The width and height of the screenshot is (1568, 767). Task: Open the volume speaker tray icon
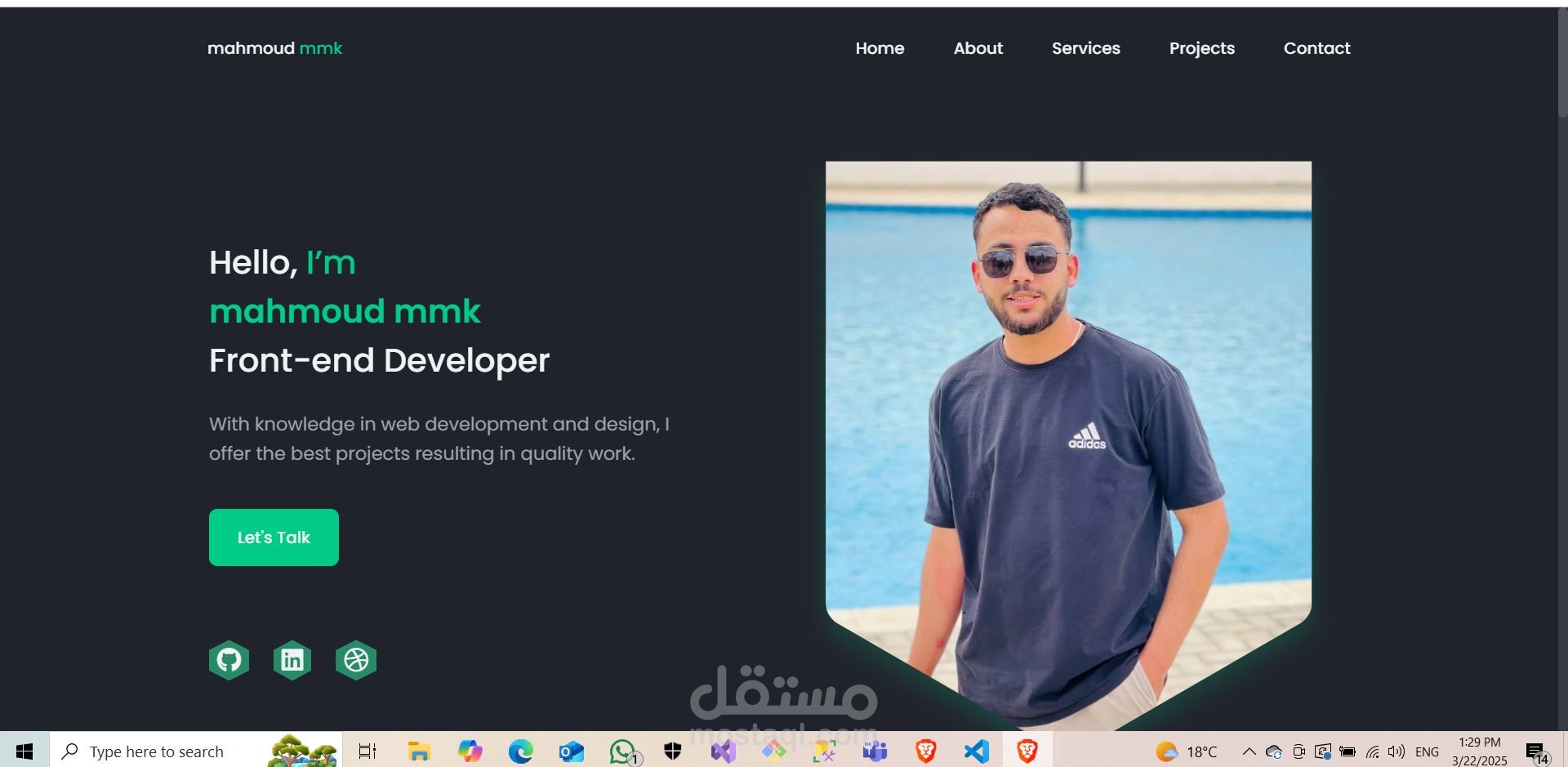point(1396,751)
